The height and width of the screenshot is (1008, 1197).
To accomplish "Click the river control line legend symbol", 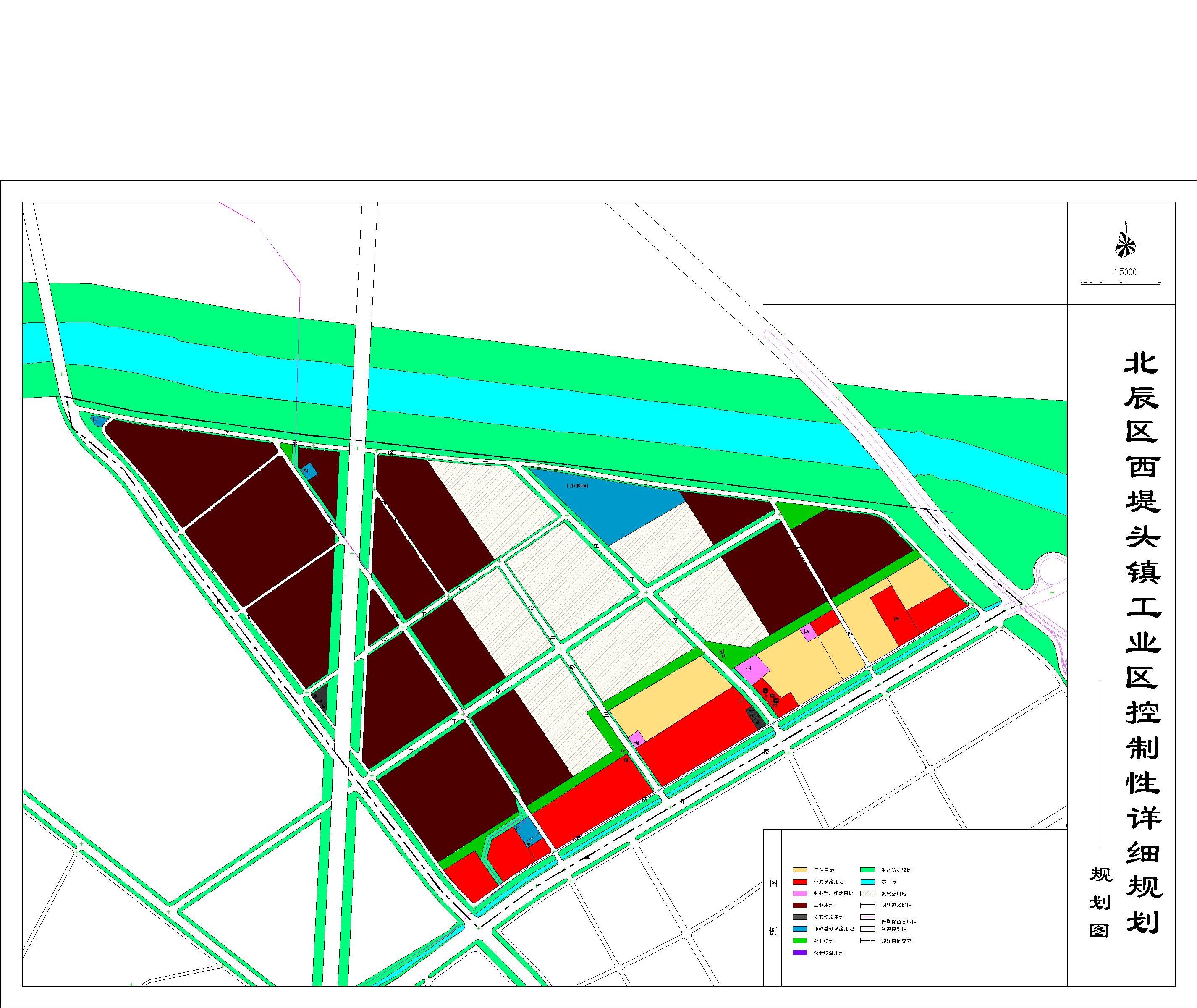I will [867, 929].
